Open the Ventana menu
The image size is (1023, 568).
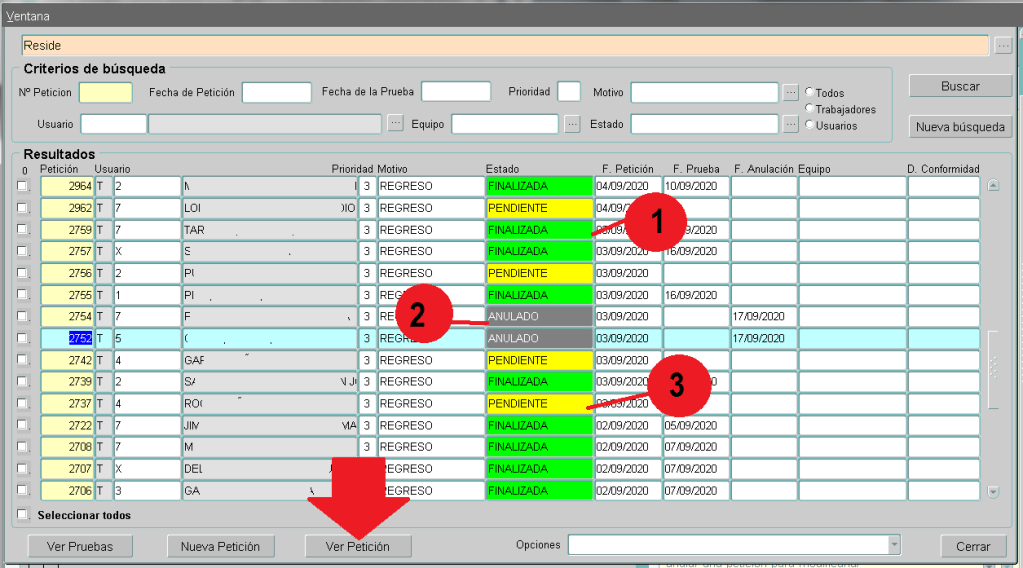click(28, 16)
